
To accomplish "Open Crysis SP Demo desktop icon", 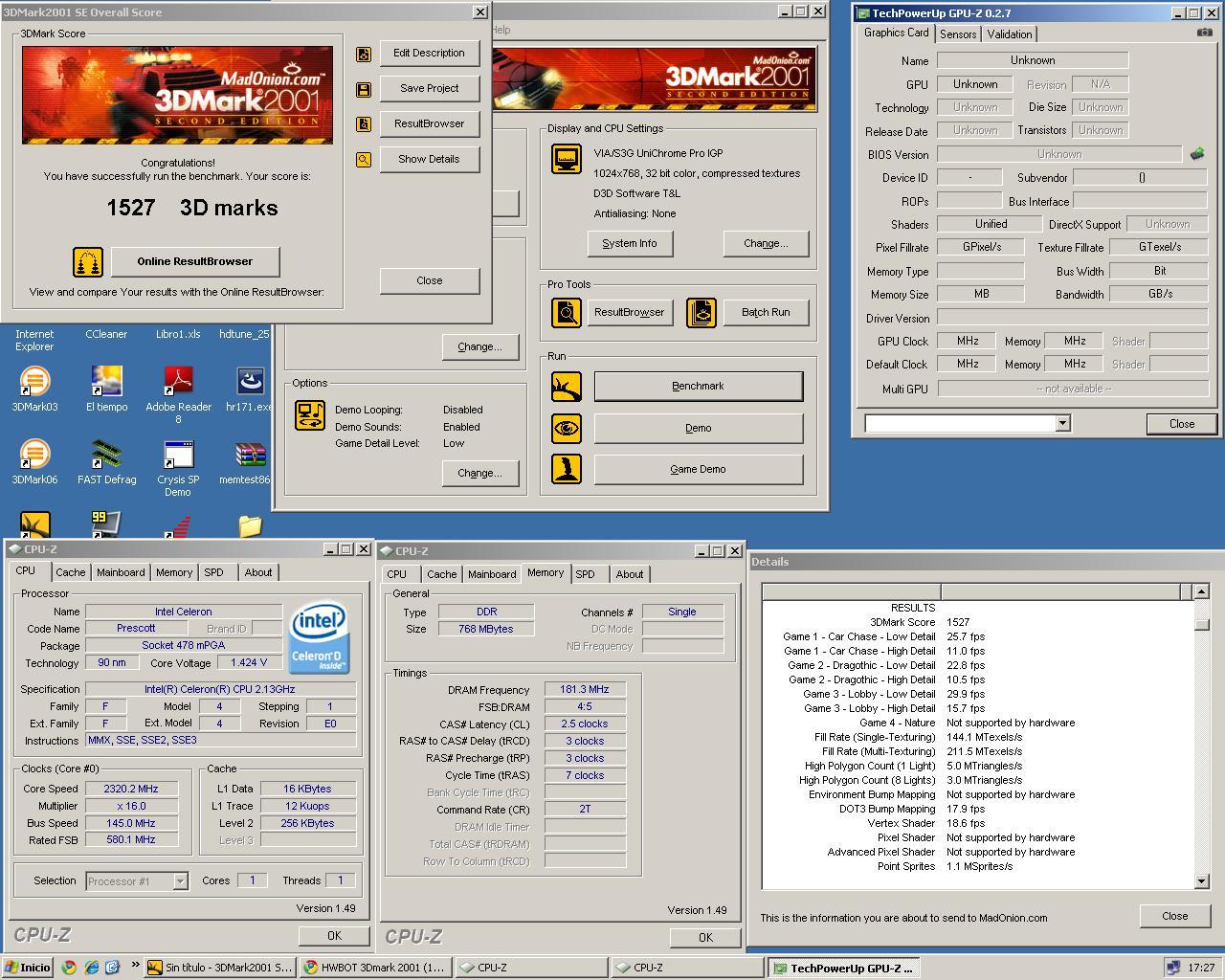I will 178,468.
